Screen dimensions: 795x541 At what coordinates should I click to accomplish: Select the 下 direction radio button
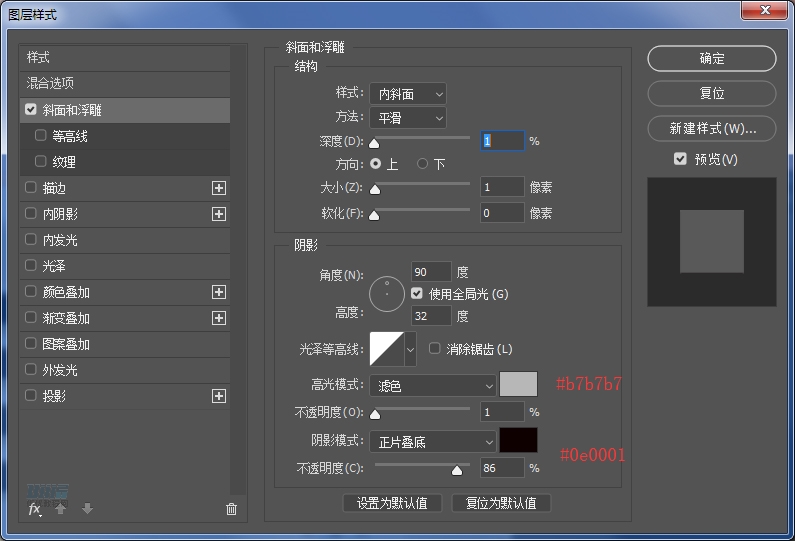tap(423, 163)
